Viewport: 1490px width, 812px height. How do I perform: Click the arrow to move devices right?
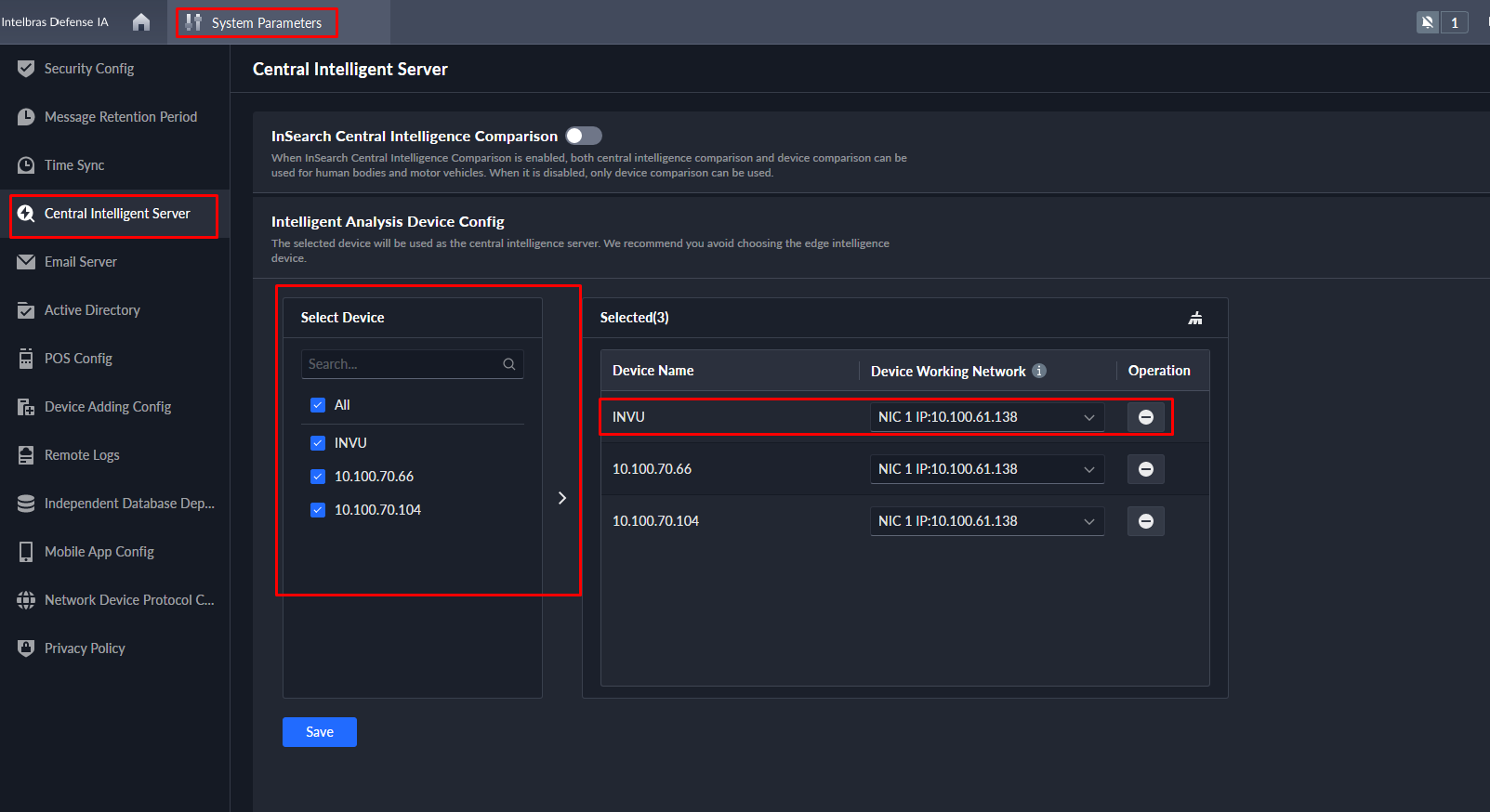pos(561,498)
